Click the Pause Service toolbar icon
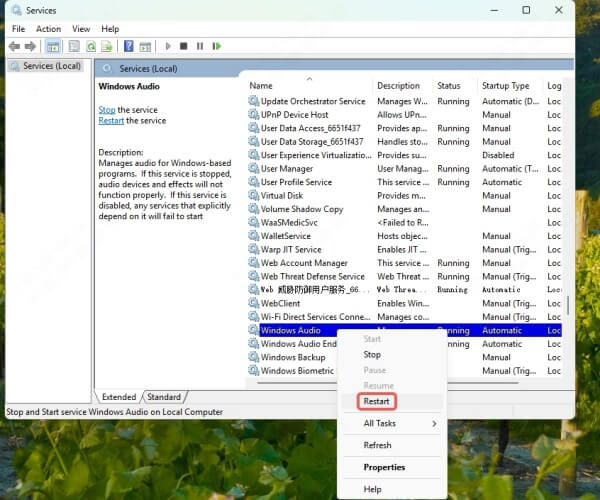The height and width of the screenshot is (500, 600). 200,46
